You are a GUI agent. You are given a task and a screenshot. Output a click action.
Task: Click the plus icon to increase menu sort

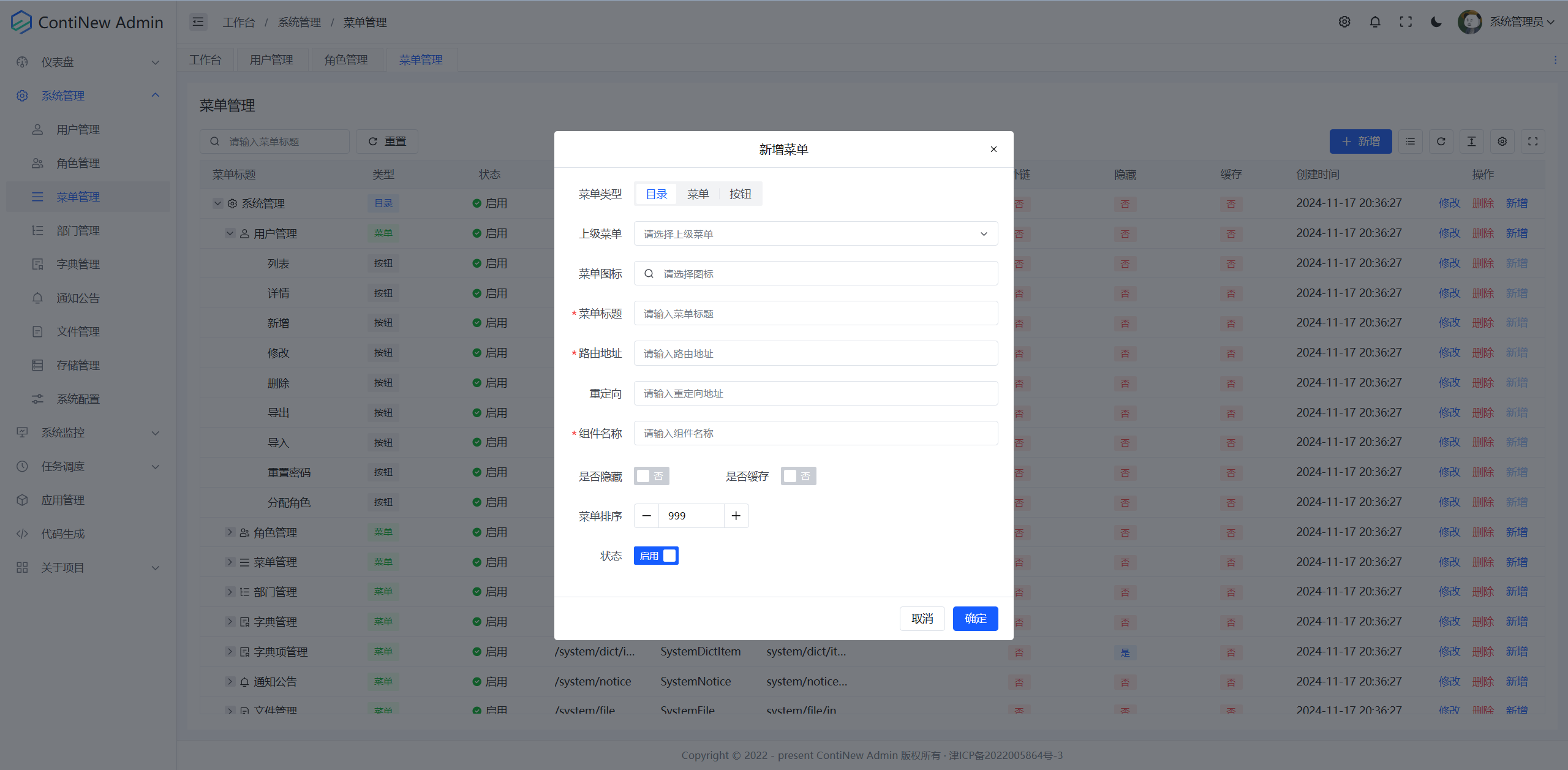click(x=736, y=516)
